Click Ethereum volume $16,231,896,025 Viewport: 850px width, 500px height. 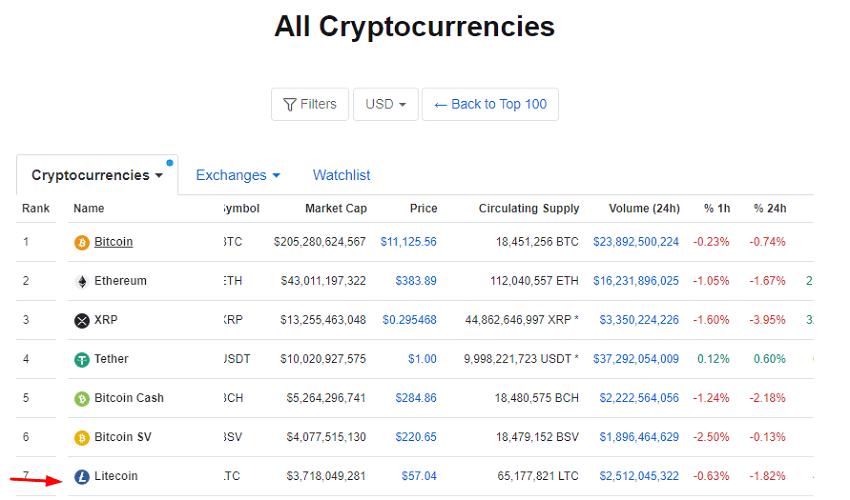[636, 281]
